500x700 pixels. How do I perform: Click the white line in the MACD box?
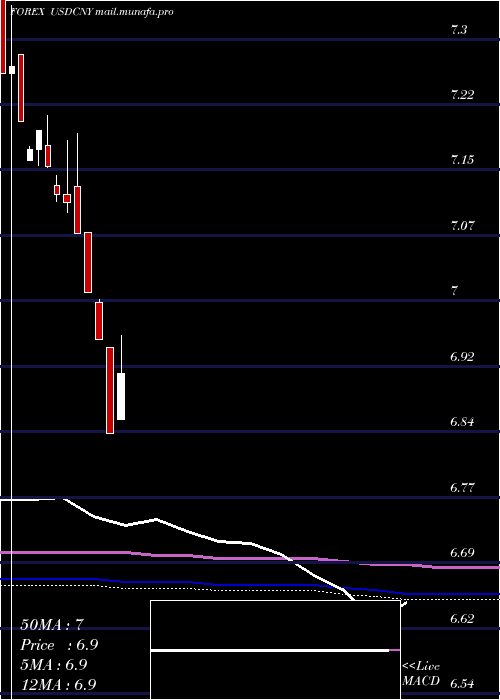(x=270, y=650)
